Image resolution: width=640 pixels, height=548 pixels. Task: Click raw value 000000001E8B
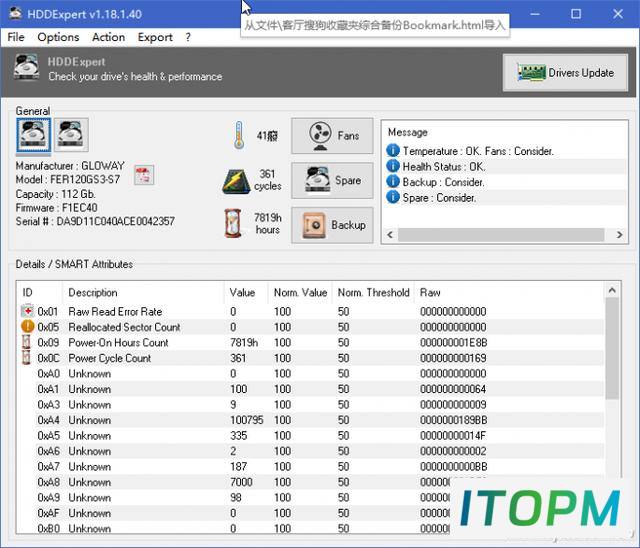pyautogui.click(x=453, y=343)
